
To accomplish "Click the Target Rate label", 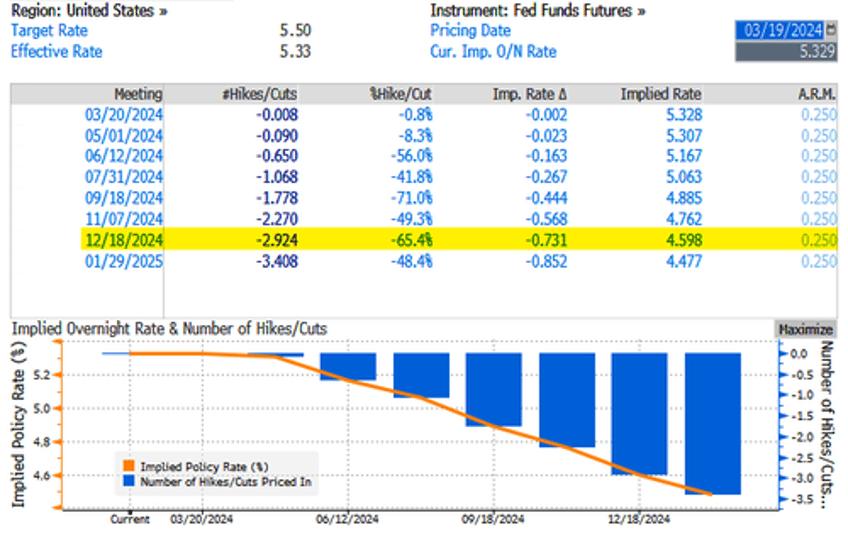I will click(x=49, y=31).
